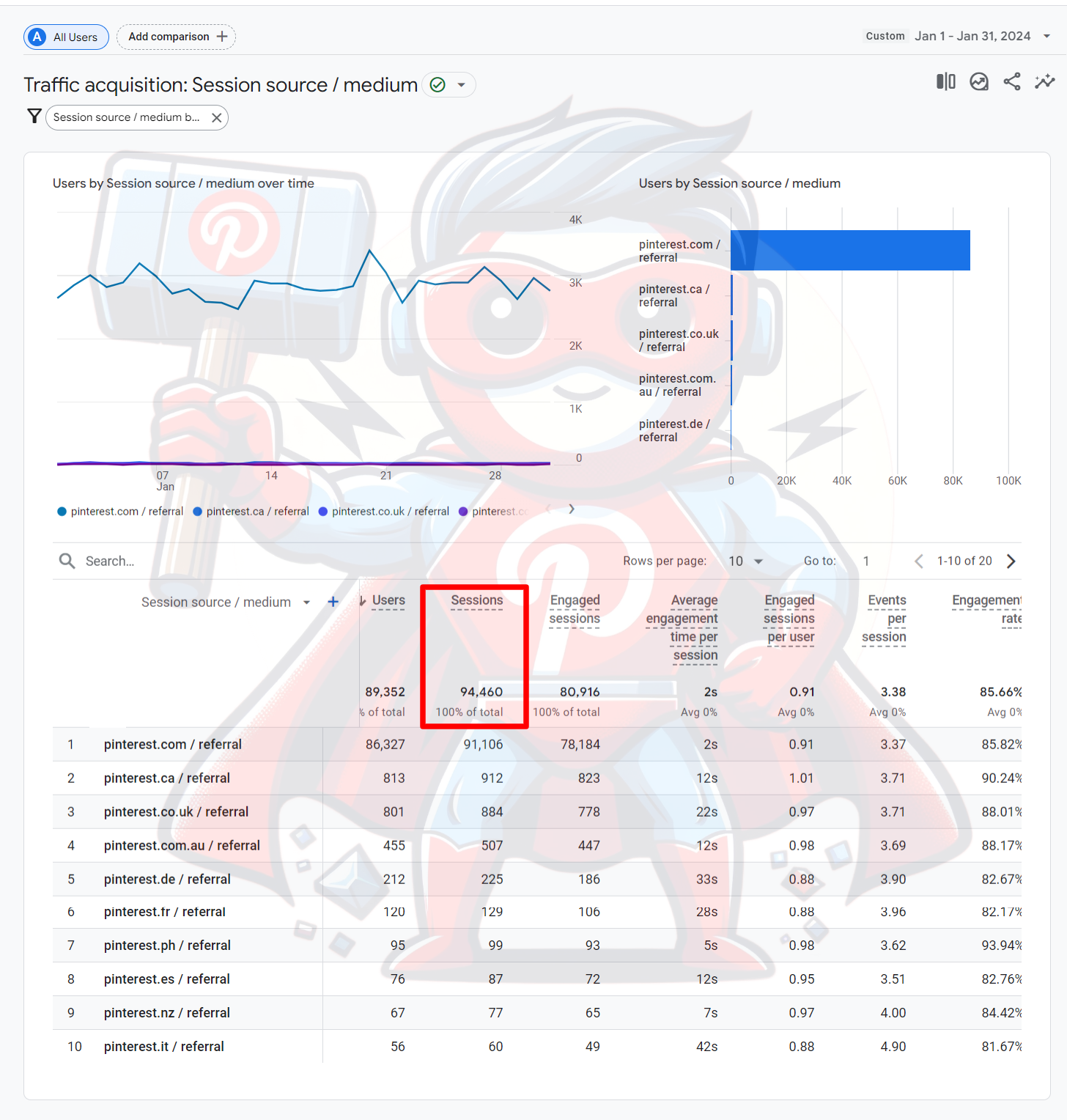
Task: Sort by Events per session header
Action: click(x=885, y=619)
